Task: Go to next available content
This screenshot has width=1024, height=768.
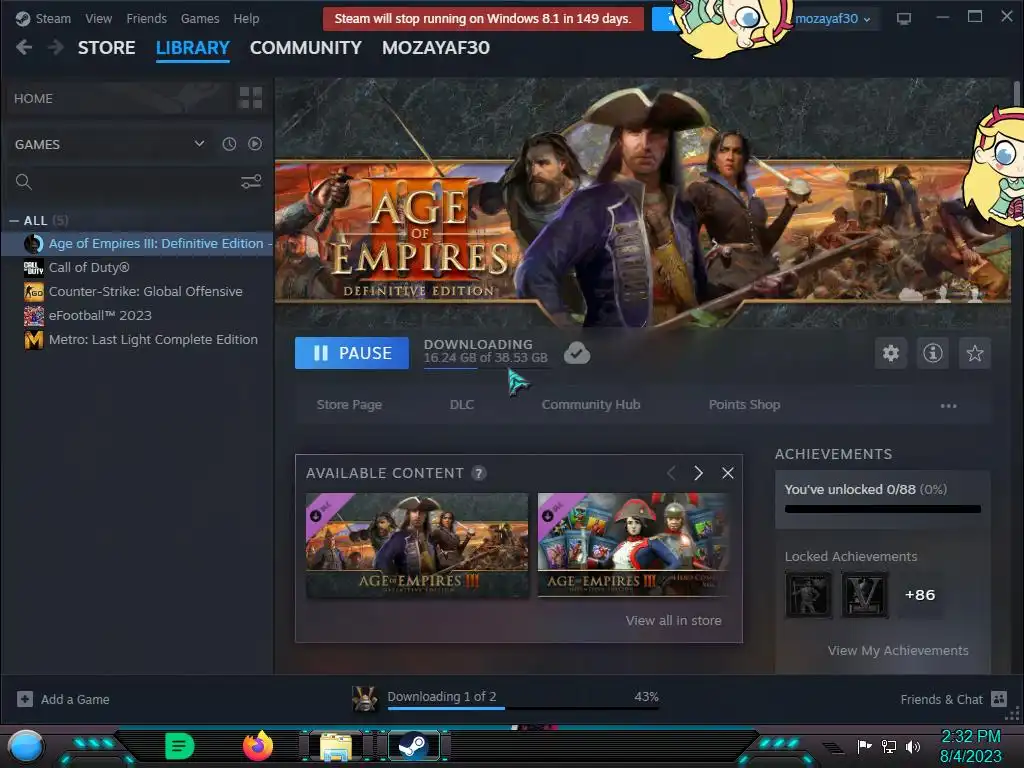Action: (698, 473)
